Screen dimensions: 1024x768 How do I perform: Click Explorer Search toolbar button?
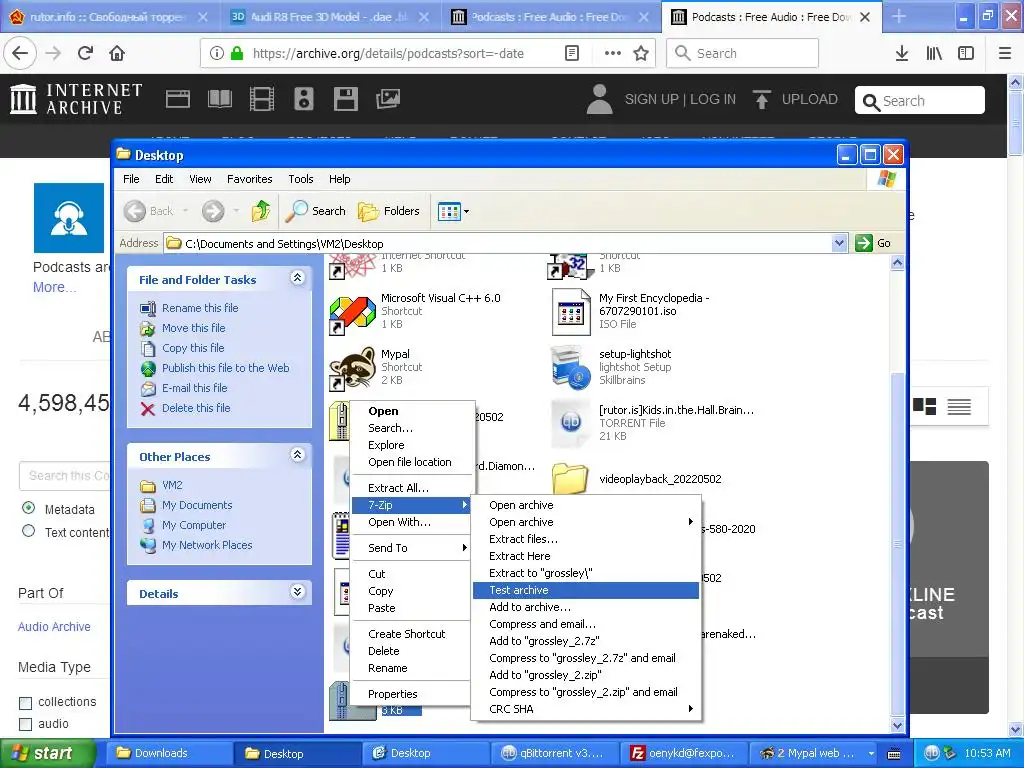(x=316, y=211)
